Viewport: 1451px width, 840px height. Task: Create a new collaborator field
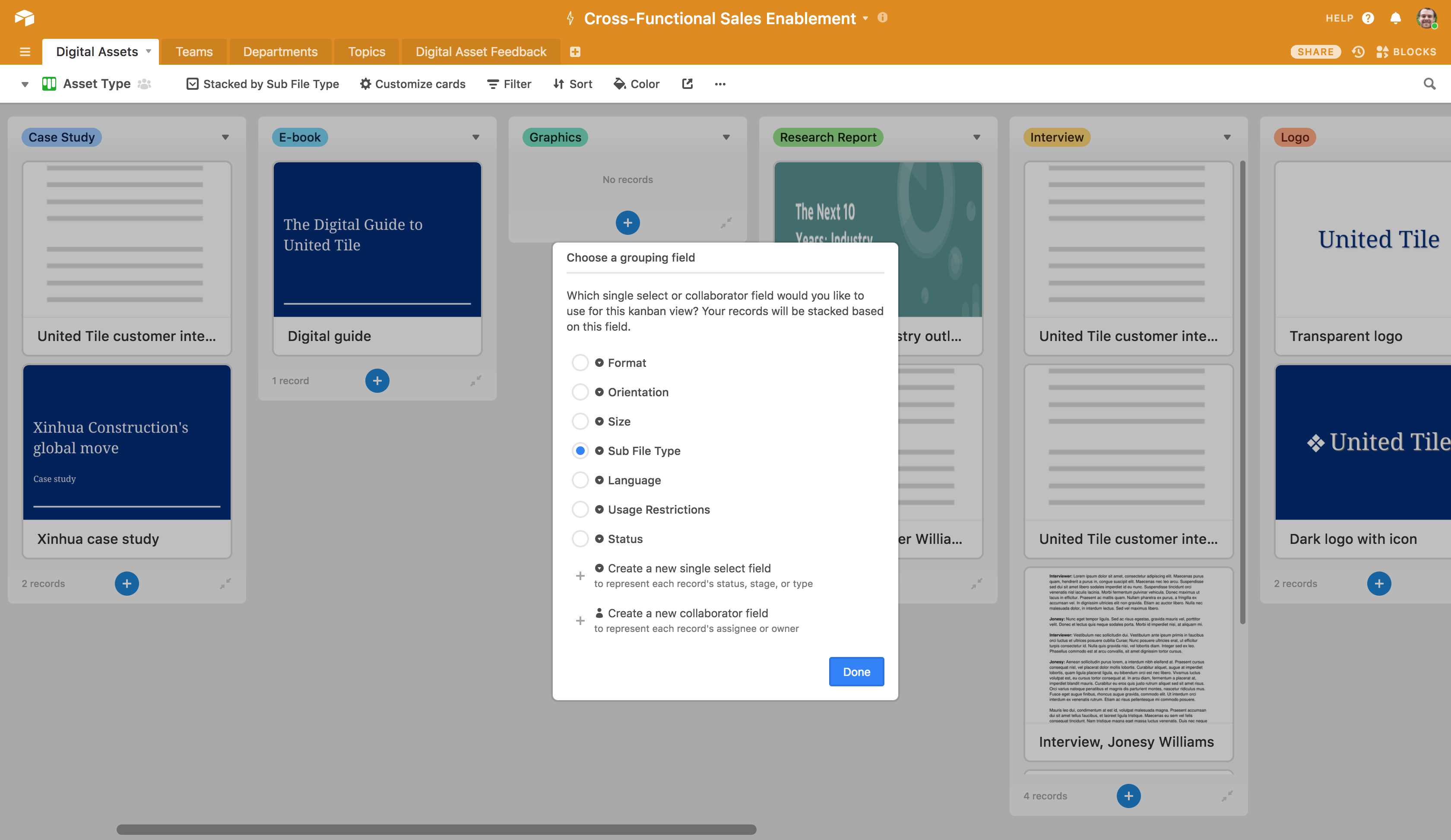click(x=687, y=620)
